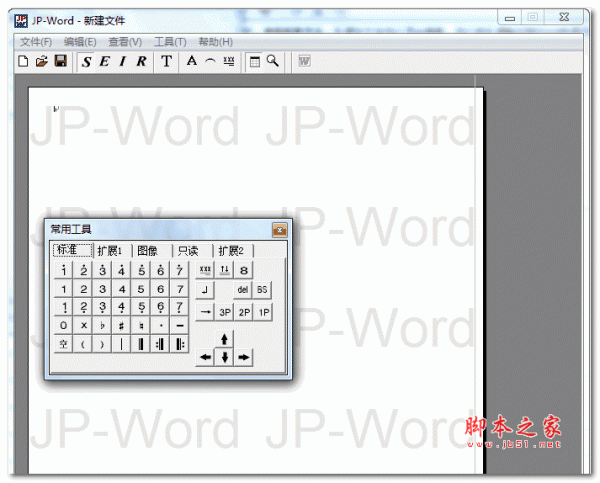Click the grayed W icon in toolbar
The image size is (600, 483).
(x=304, y=61)
